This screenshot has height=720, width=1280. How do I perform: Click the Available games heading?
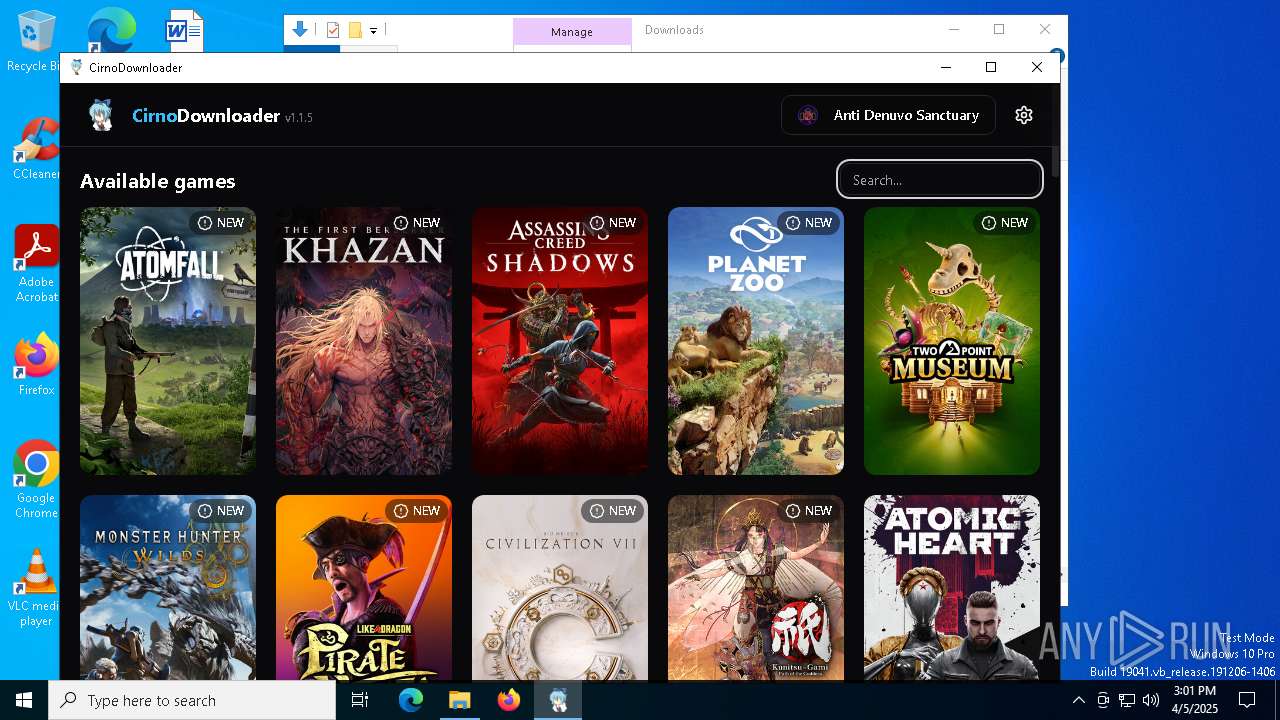tap(158, 181)
